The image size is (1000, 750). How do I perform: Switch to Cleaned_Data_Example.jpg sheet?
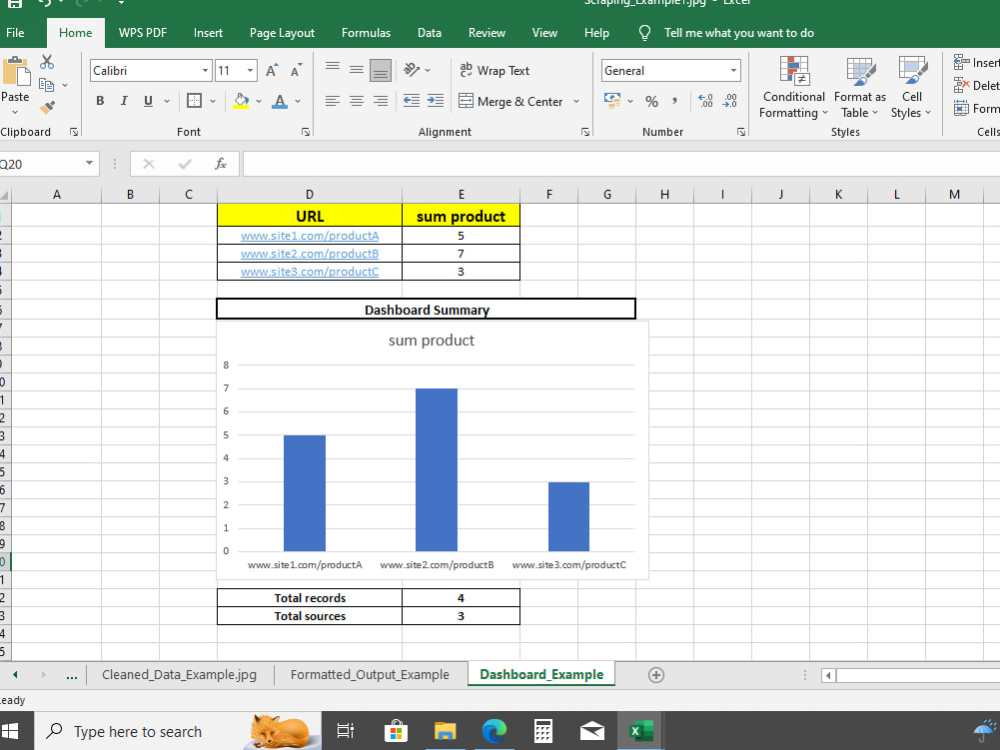[x=179, y=675]
